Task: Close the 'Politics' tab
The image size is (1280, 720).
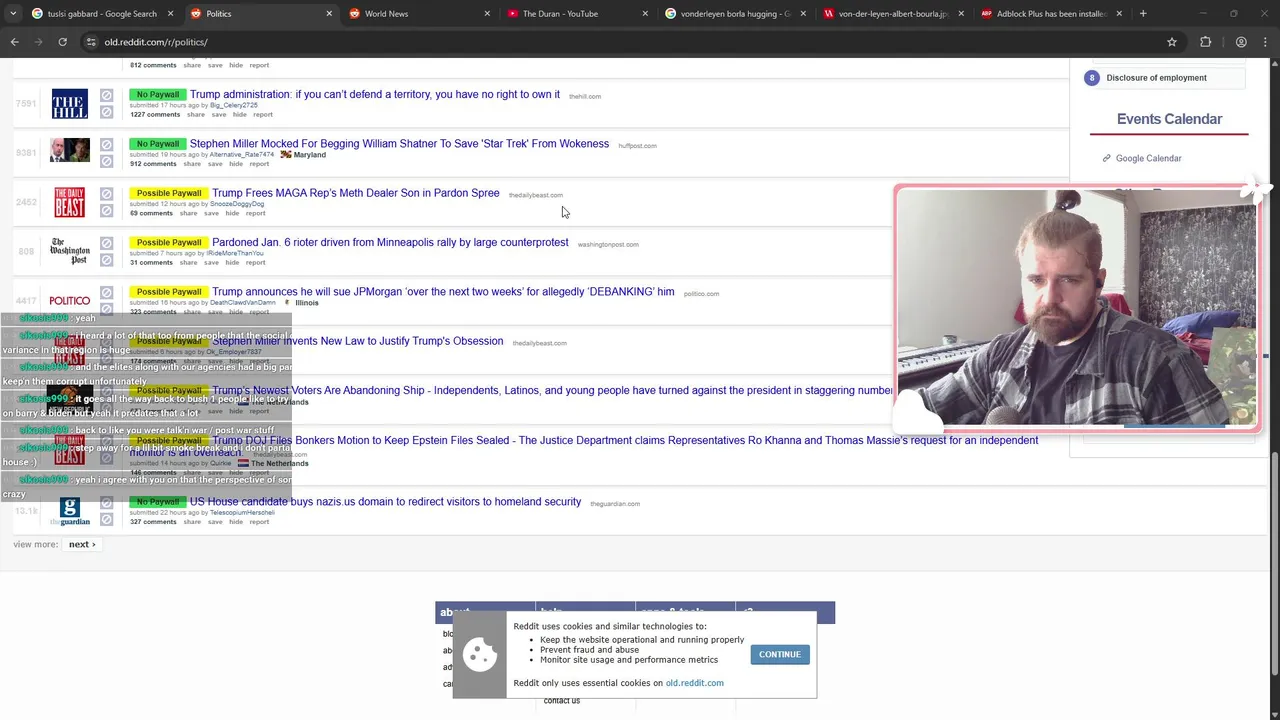Action: [329, 14]
